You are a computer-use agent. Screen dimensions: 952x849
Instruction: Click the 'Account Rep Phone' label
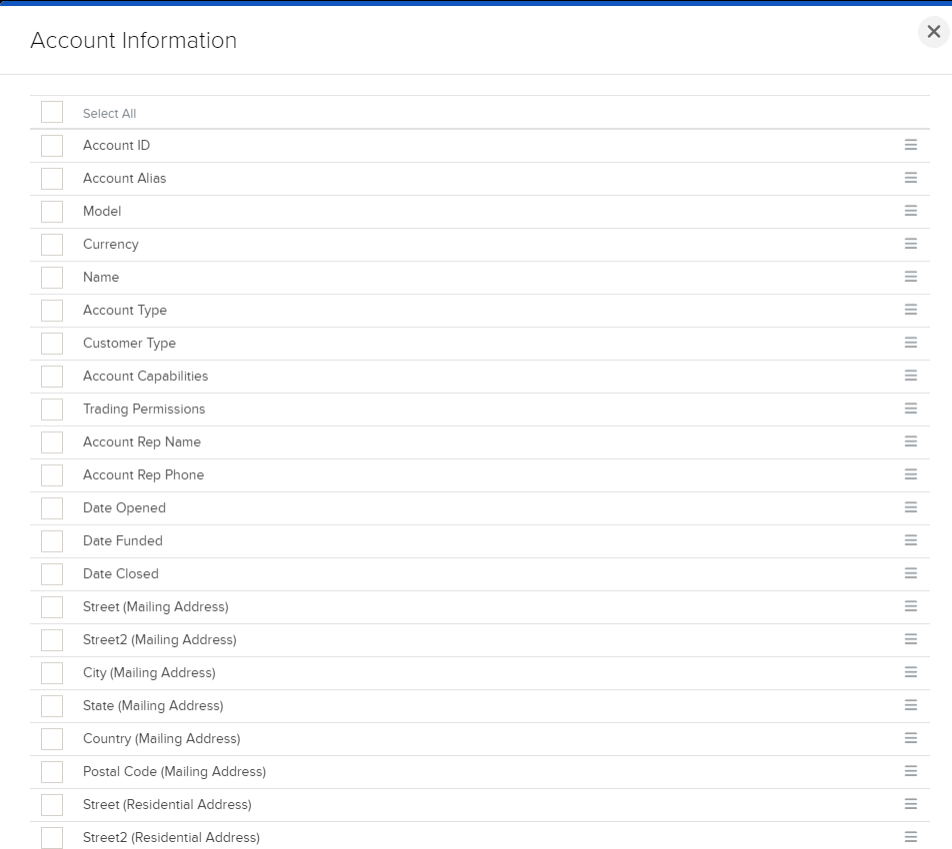[143, 475]
